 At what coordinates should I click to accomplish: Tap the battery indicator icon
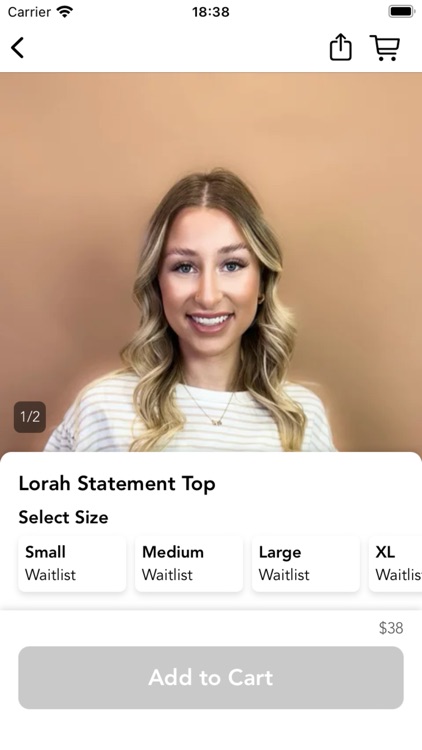point(401,11)
